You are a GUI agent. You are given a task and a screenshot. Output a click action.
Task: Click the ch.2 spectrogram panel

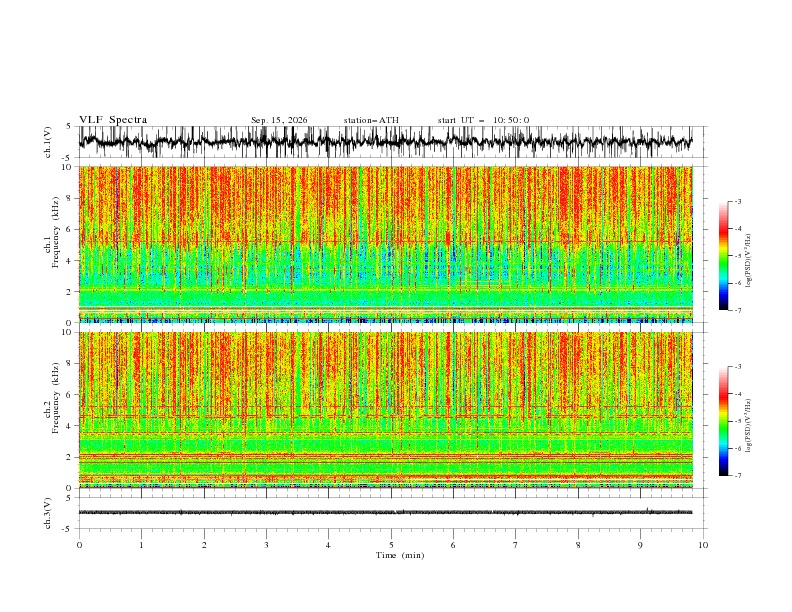point(385,410)
